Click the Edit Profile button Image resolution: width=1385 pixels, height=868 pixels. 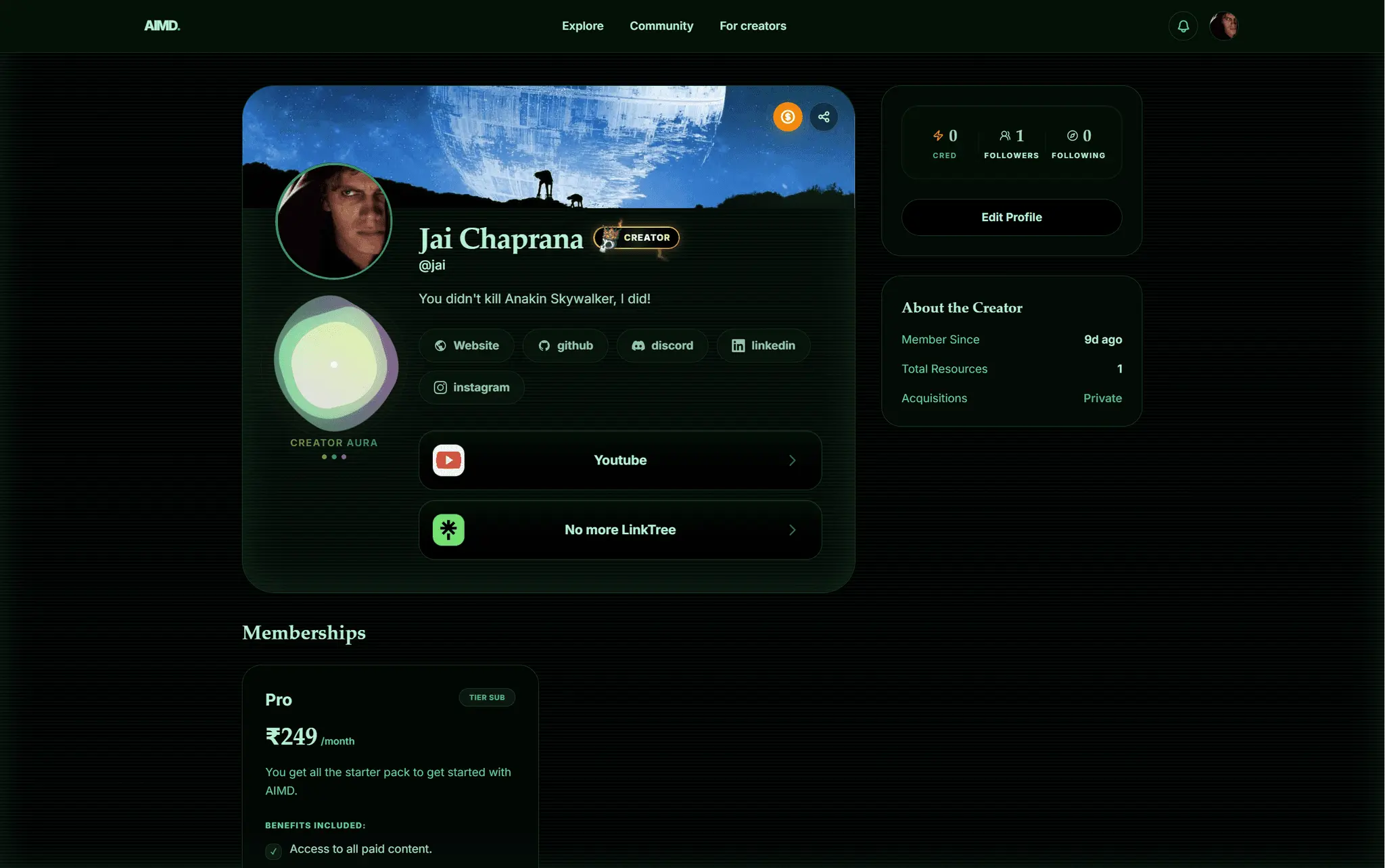point(1012,217)
